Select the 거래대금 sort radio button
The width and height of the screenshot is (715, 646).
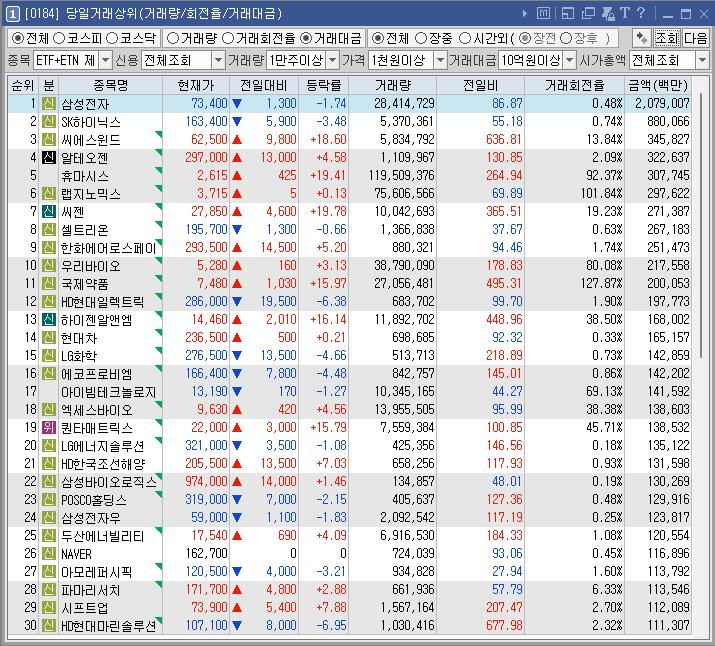[x=306, y=38]
